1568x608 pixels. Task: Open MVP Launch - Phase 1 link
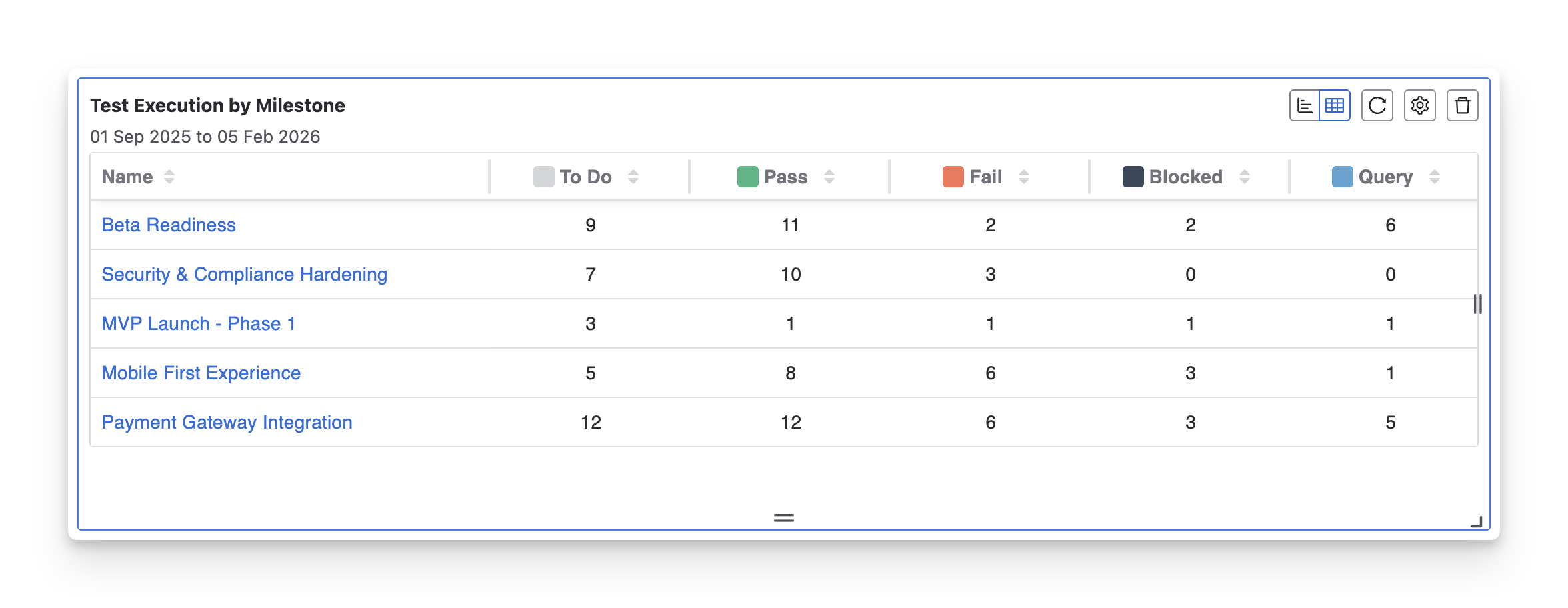pos(198,324)
